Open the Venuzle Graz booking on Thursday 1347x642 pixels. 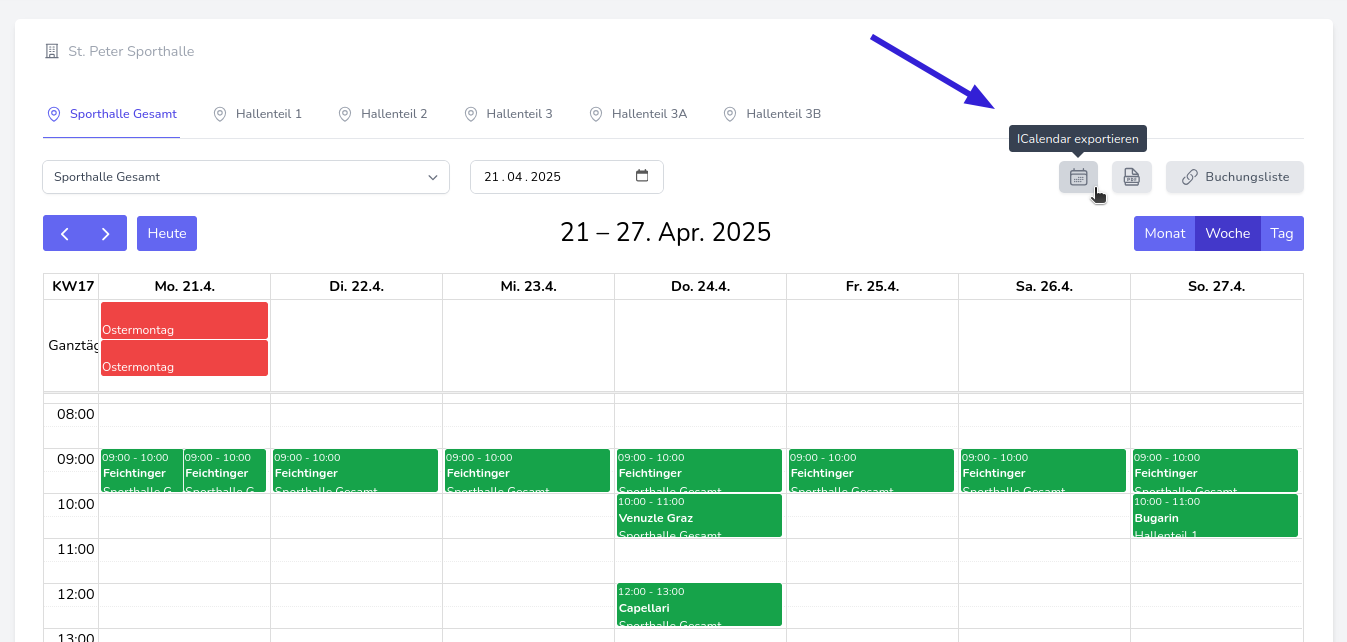(x=699, y=516)
